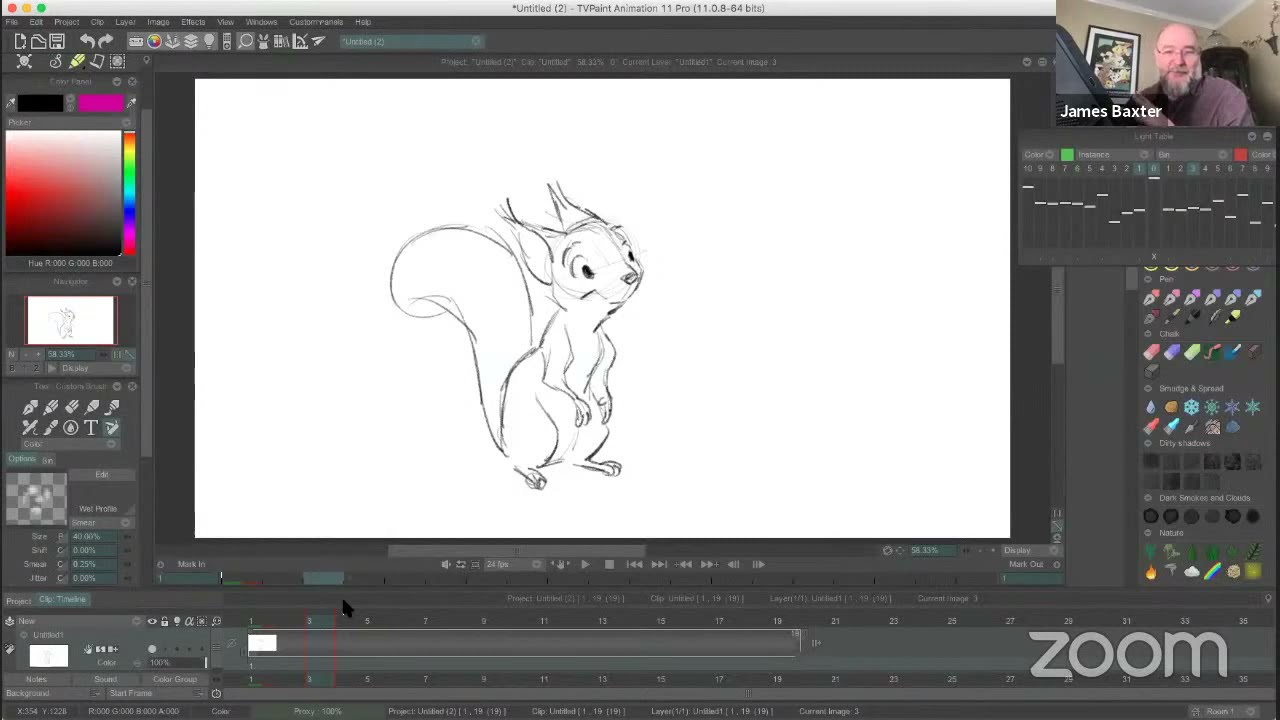Select the magnifier zoom tool icon
The width and height of the screenshot is (1280, 720).
click(245, 41)
